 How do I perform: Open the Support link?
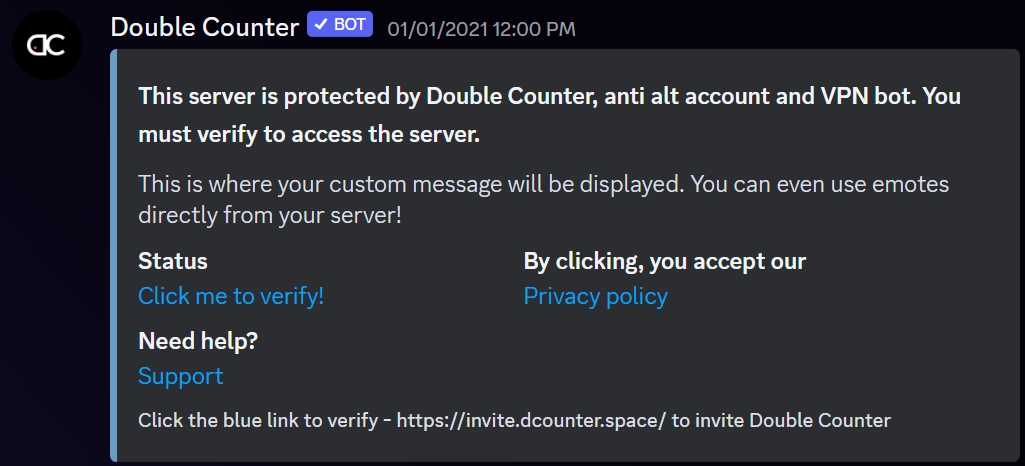click(x=180, y=376)
